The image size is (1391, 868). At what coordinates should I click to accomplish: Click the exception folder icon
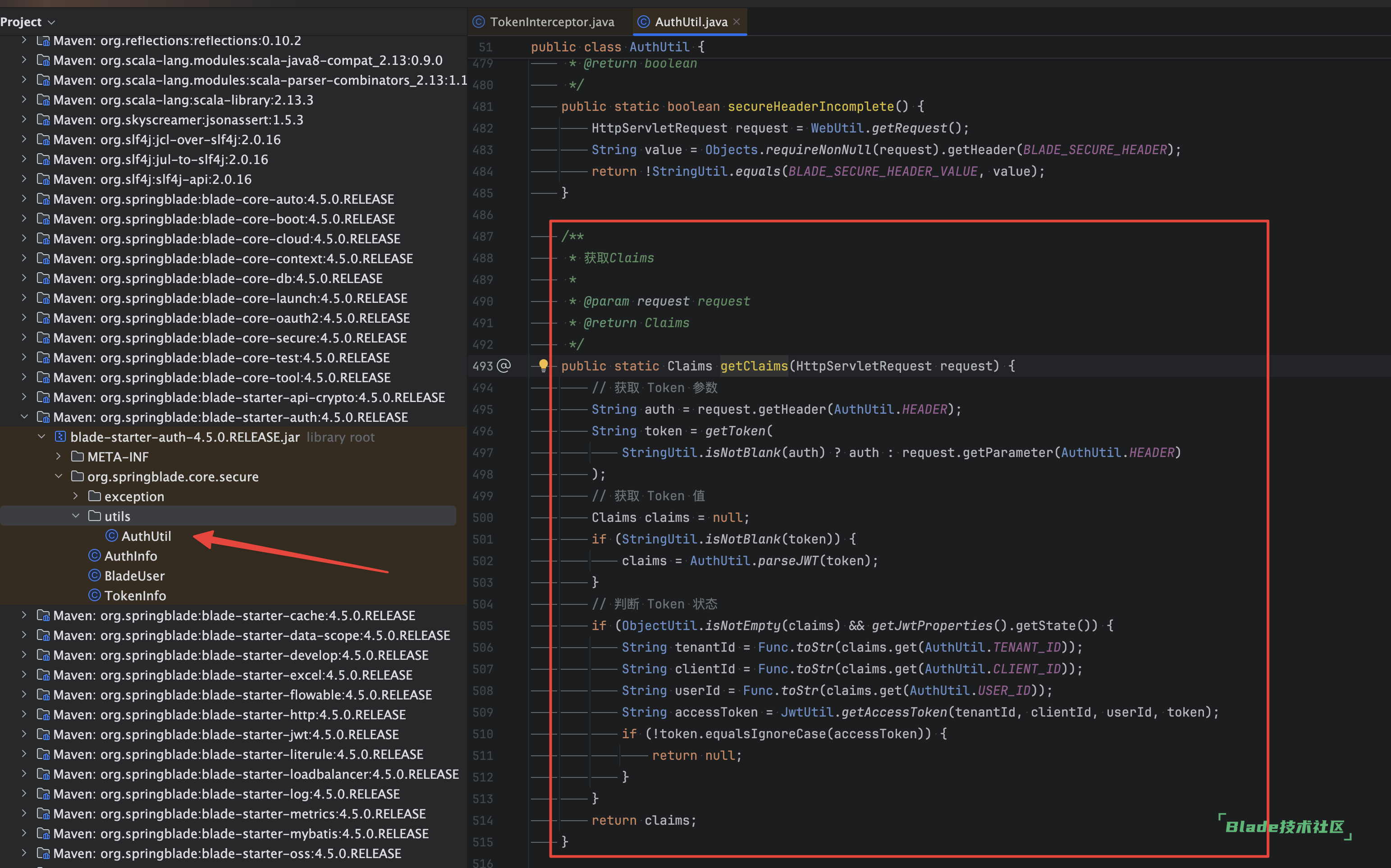(95, 496)
